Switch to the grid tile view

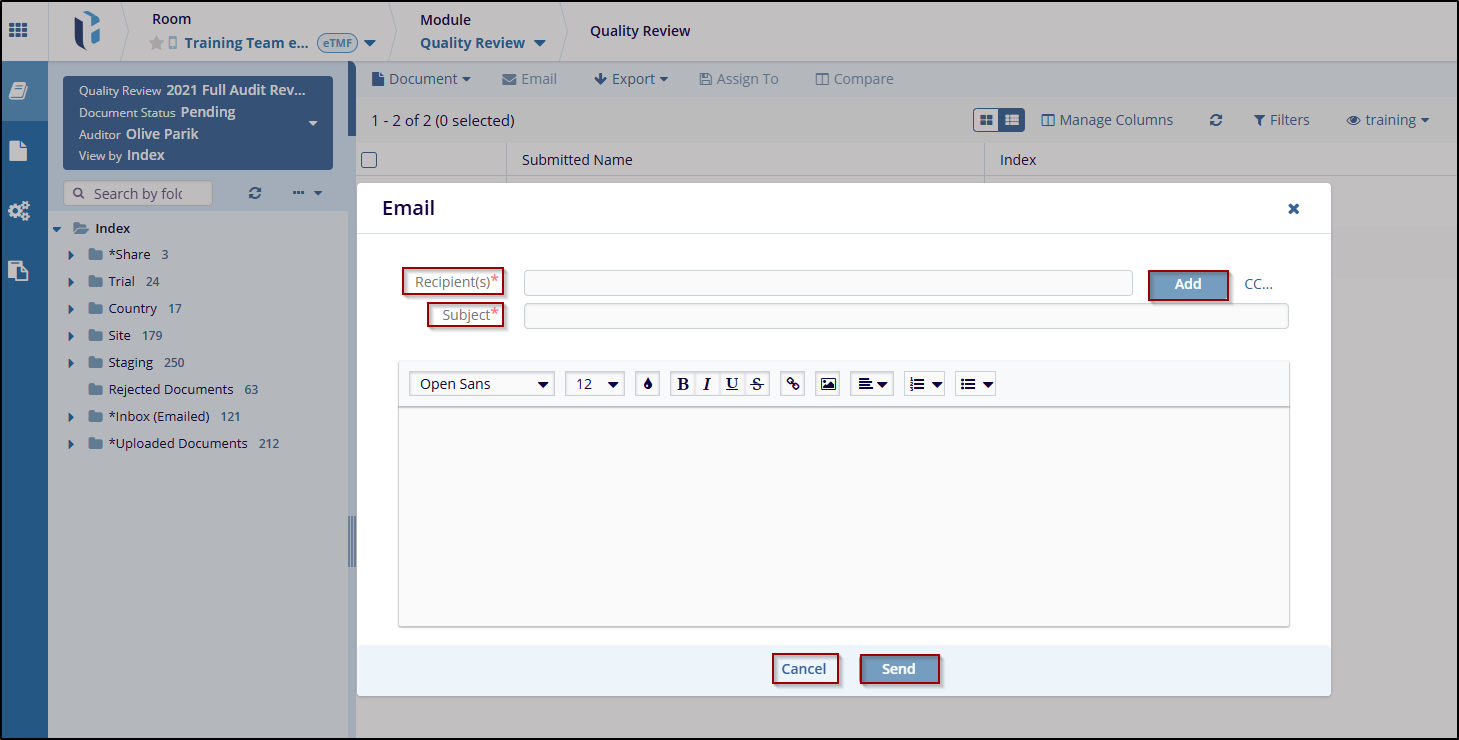[x=986, y=120]
